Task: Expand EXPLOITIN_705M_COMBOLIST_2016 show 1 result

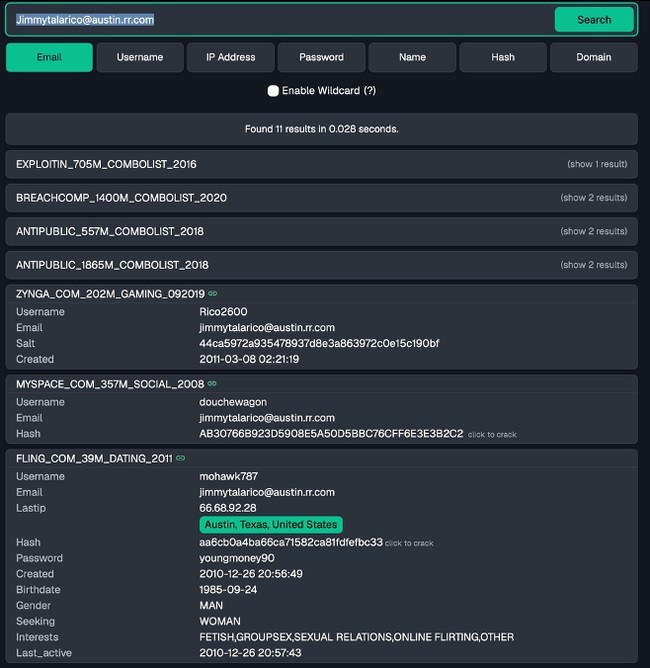Action: tap(597, 164)
